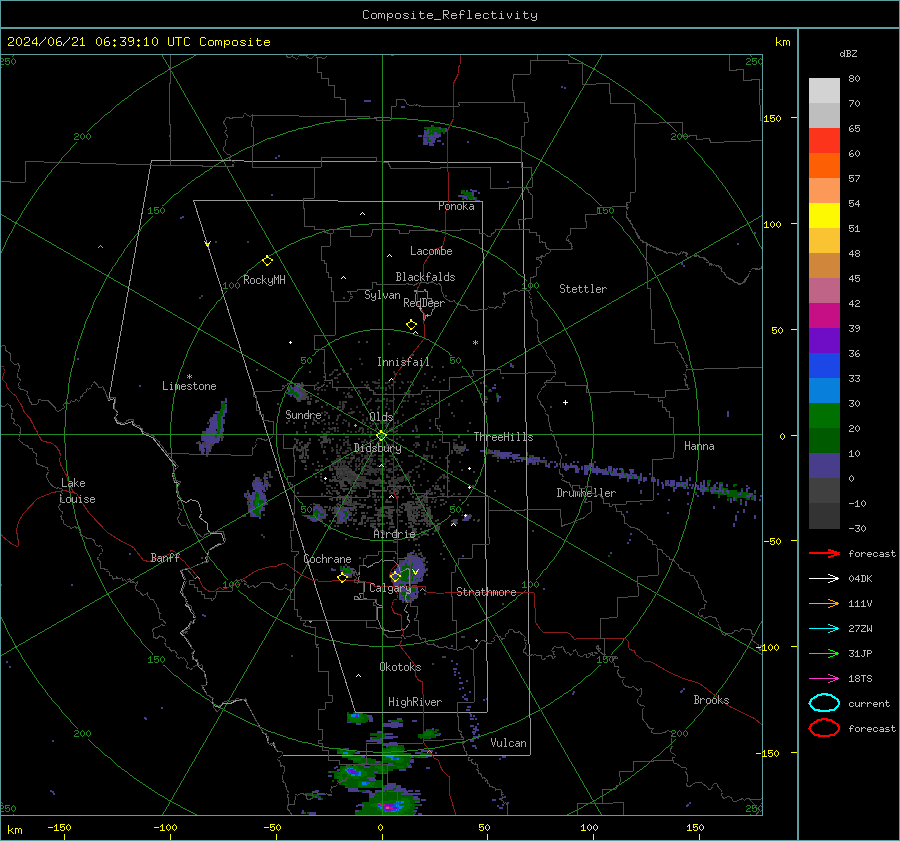Click the Banff city label
Image resolution: width=900 pixels, height=841 pixels.
(x=165, y=557)
